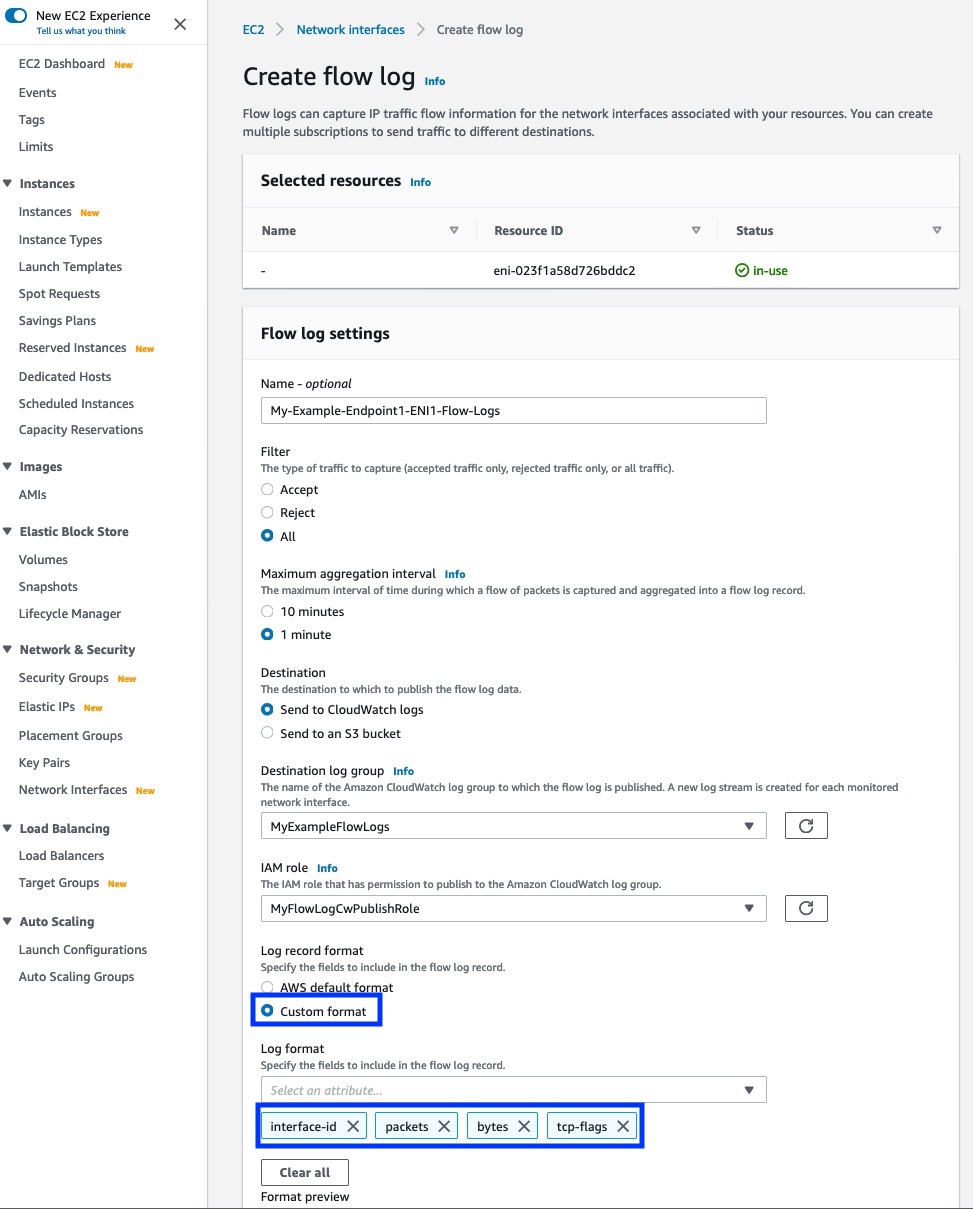Collapse the Instances sidebar section

tap(9, 184)
